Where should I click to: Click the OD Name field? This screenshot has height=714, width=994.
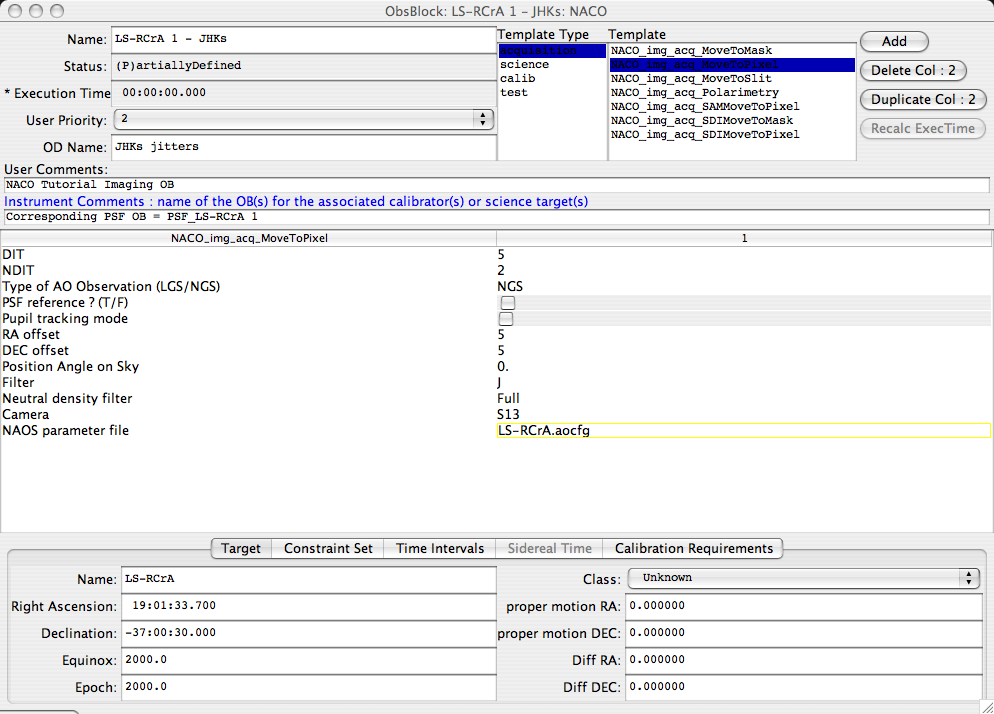[x=303, y=147]
